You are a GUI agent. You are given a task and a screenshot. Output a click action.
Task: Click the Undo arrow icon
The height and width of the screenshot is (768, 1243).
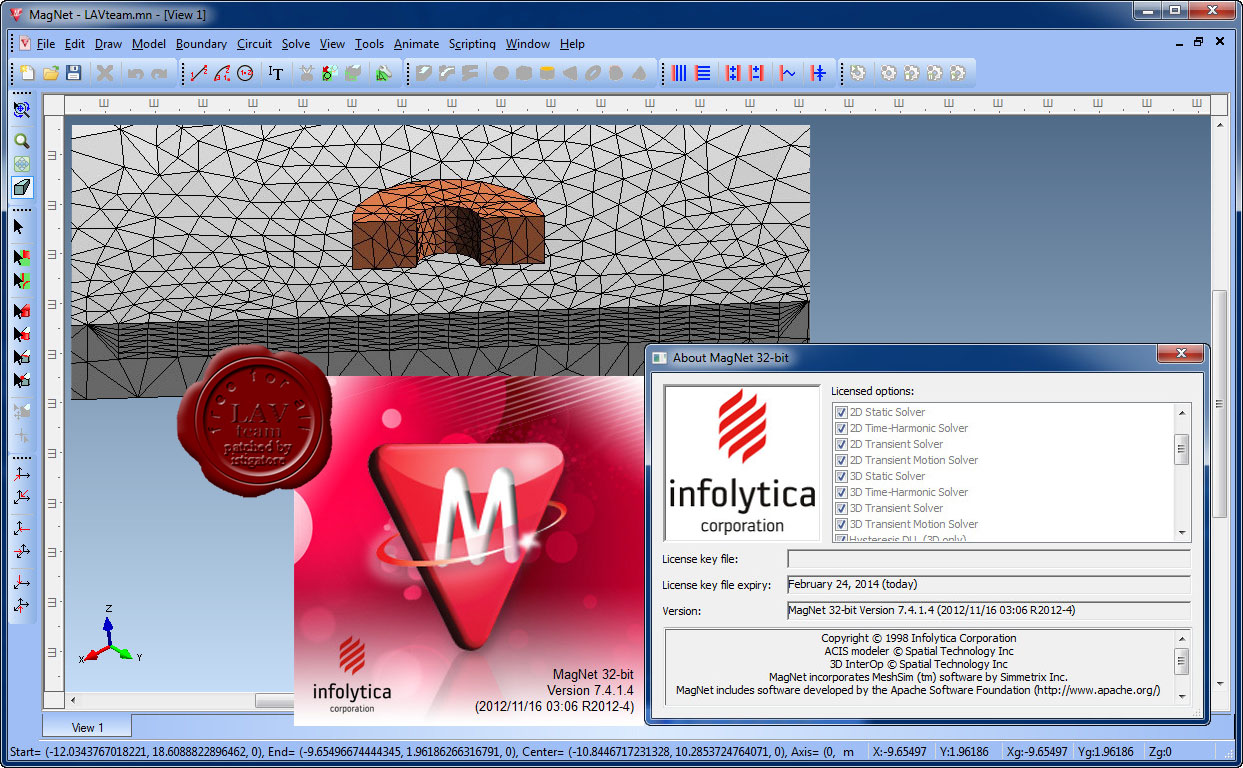[135, 73]
